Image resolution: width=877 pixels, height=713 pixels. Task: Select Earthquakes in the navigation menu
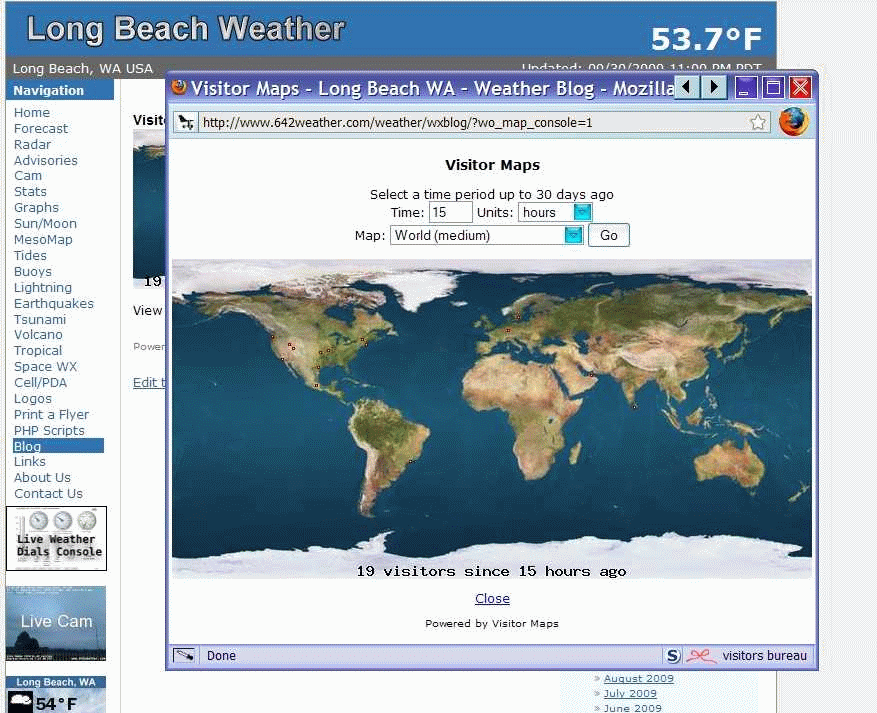point(54,304)
